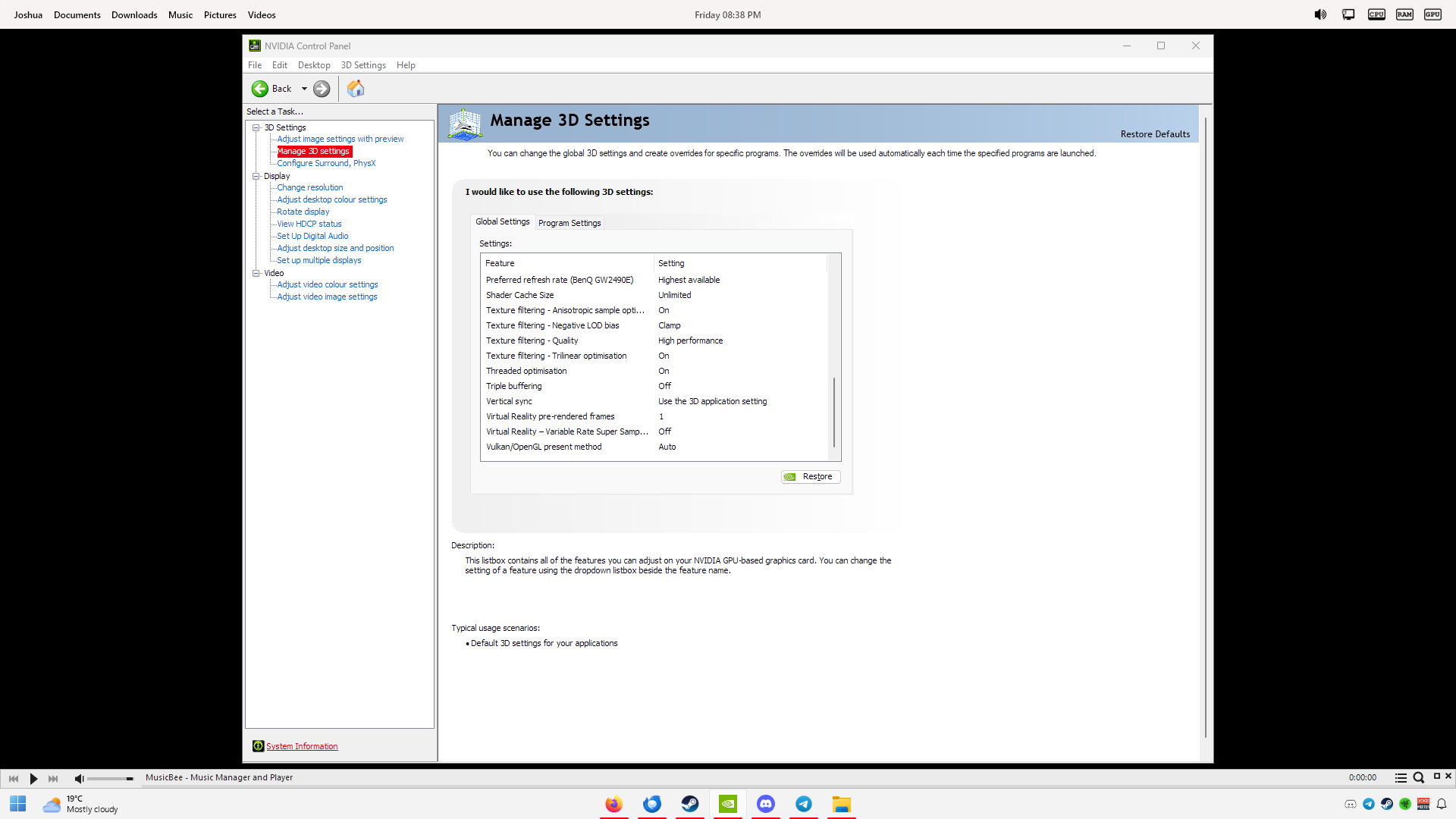
Task: Change Texture filtering Quality setting value
Action: pos(690,340)
